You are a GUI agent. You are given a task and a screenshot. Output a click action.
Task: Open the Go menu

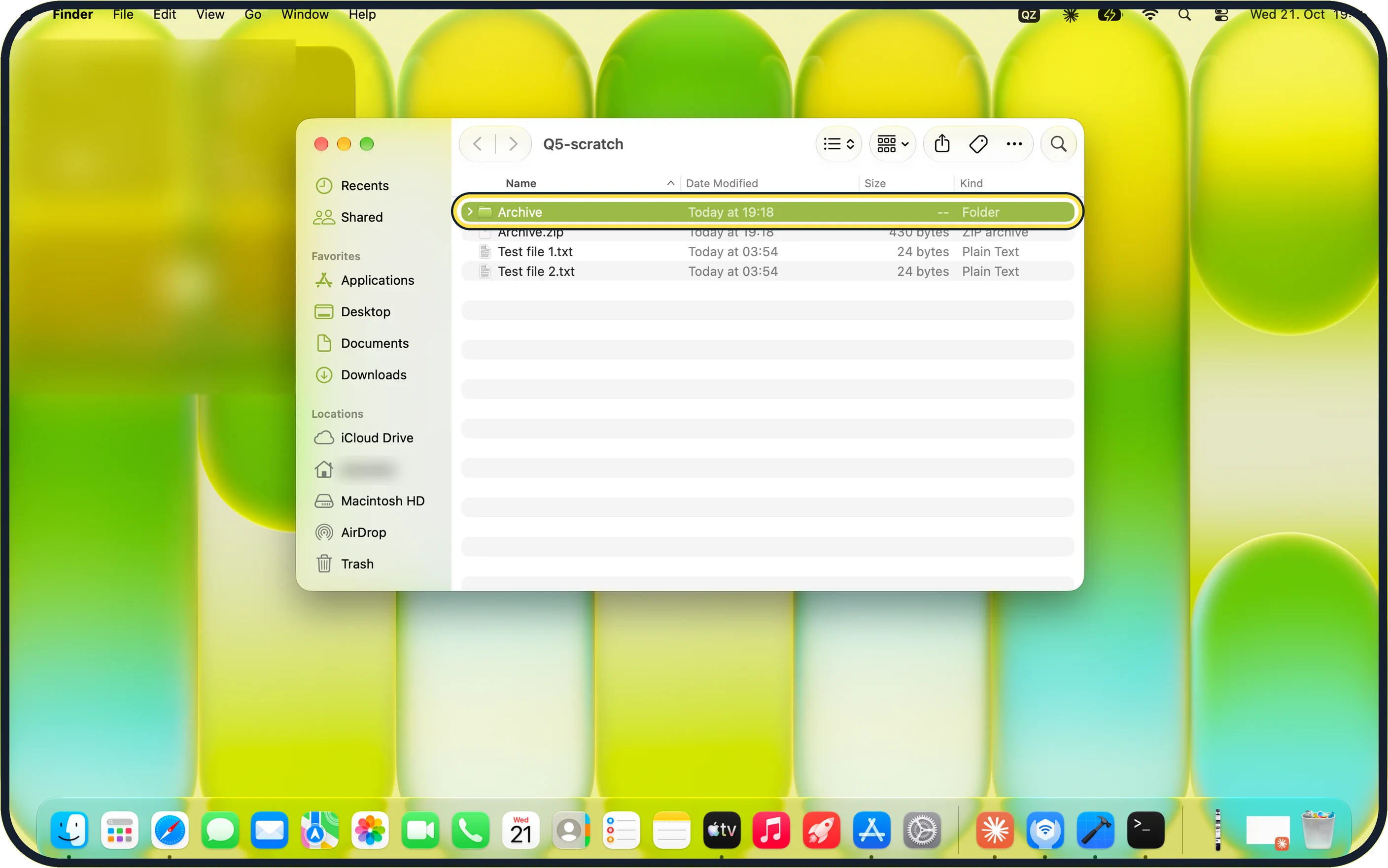point(253,14)
